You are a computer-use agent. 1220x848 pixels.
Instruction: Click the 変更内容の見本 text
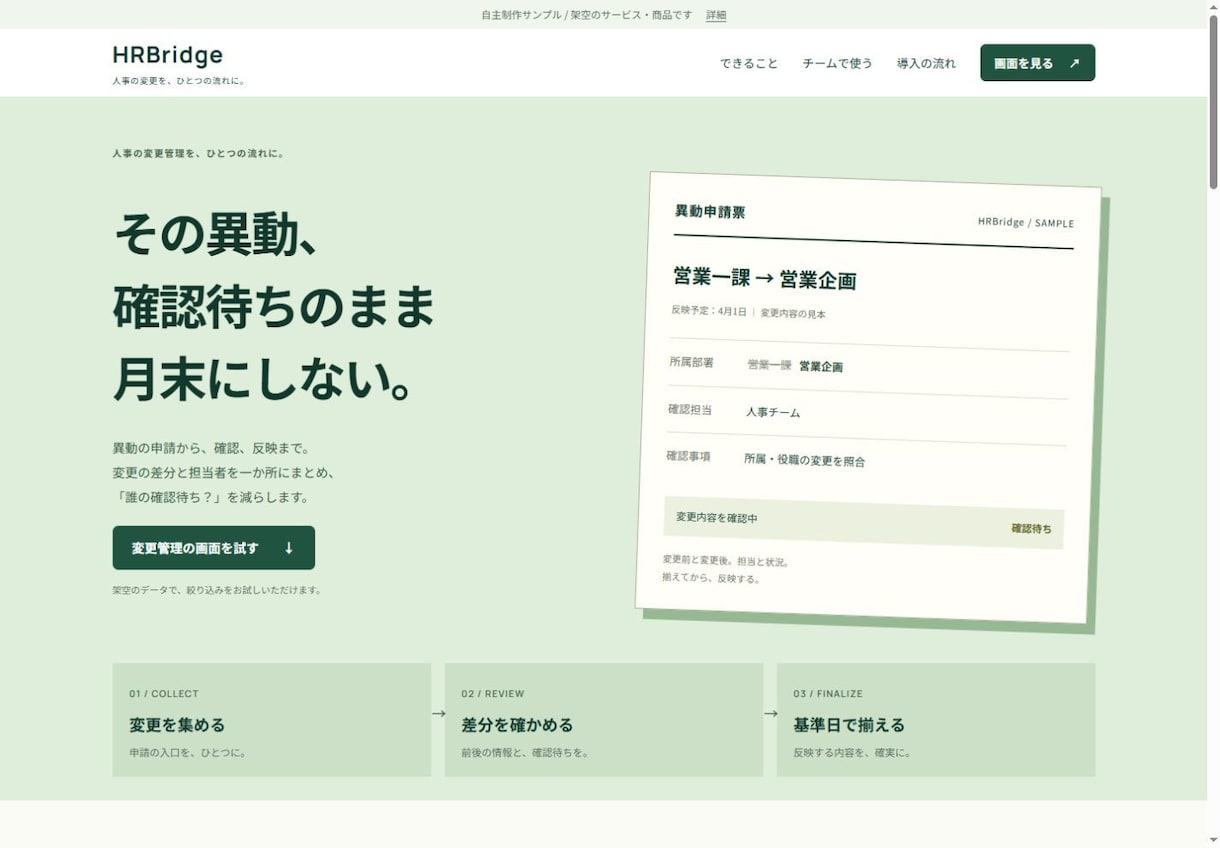click(793, 313)
